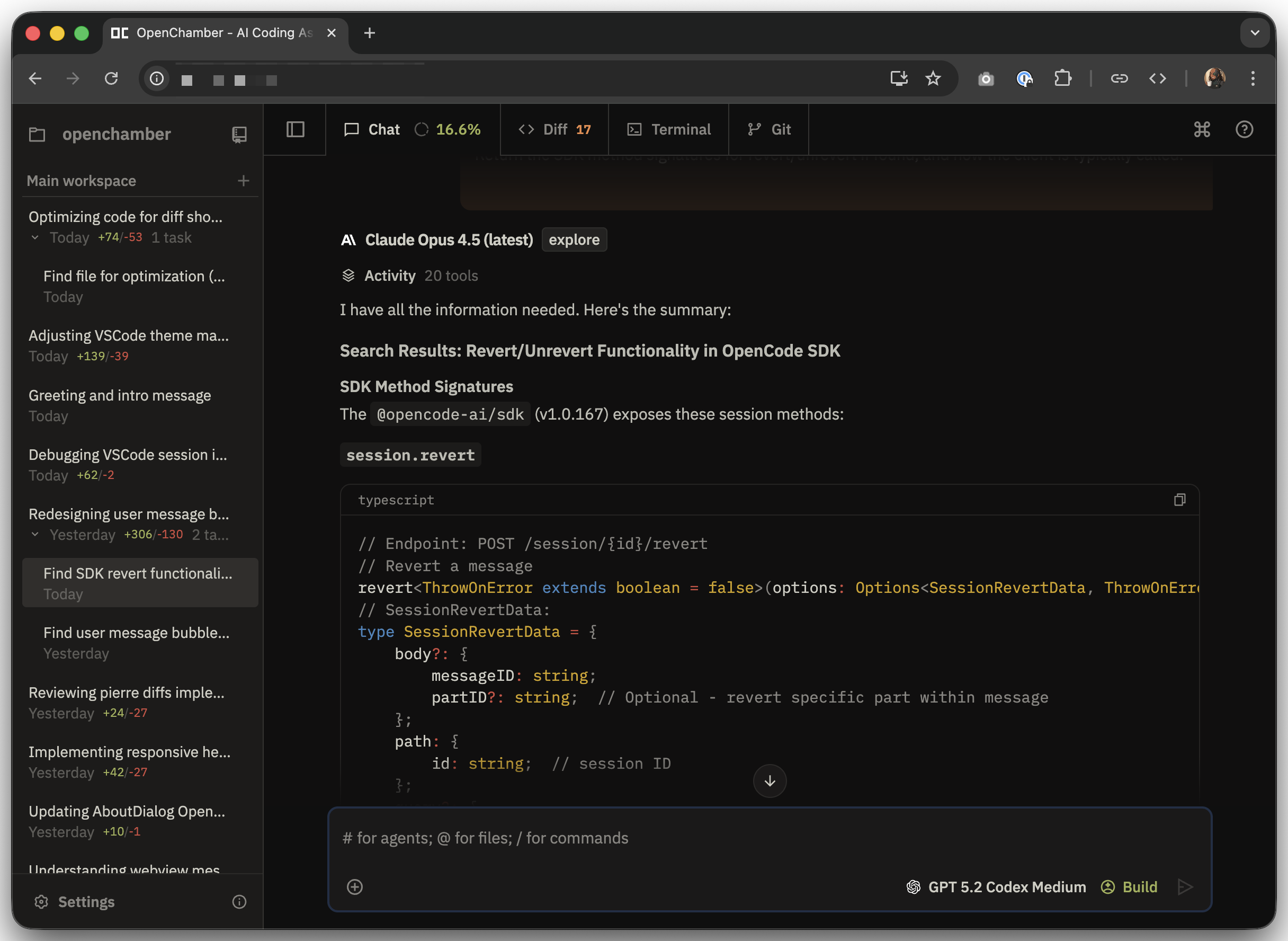Click the link chain extension icon
This screenshot has height=941, width=1288.
(1119, 78)
